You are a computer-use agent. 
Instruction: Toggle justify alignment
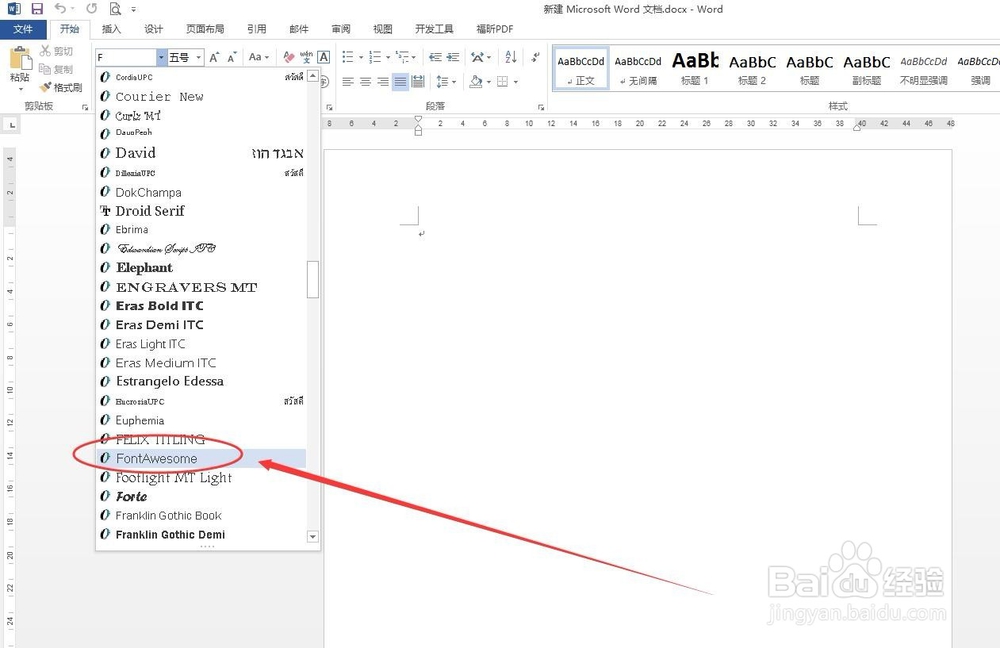(x=400, y=82)
